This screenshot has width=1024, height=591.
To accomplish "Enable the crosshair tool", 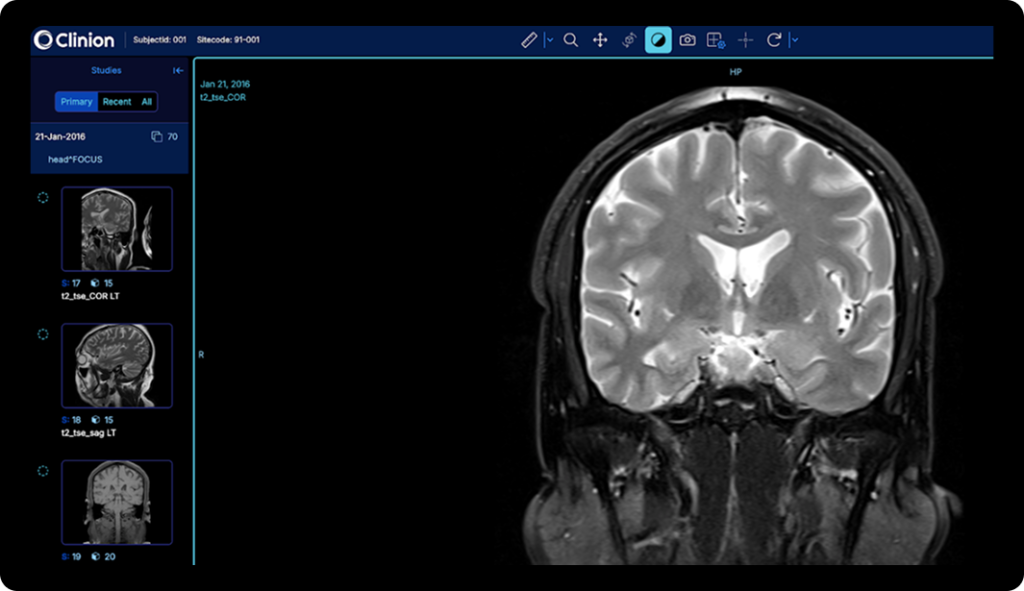I will [745, 40].
